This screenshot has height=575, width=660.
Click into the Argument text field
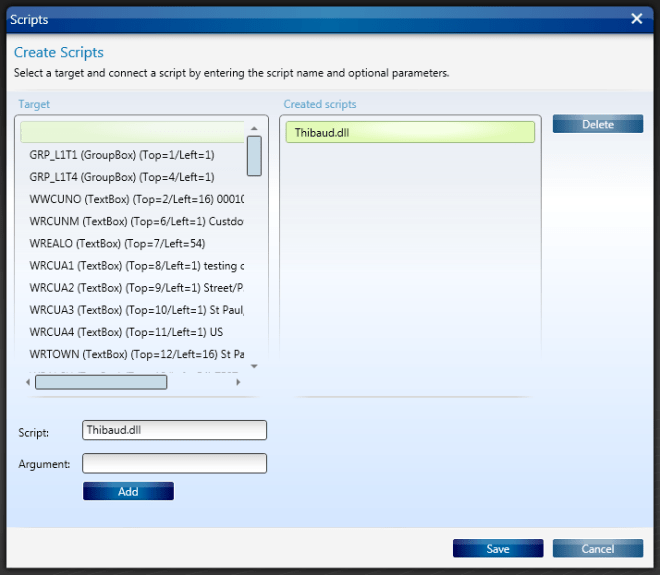pos(174,463)
